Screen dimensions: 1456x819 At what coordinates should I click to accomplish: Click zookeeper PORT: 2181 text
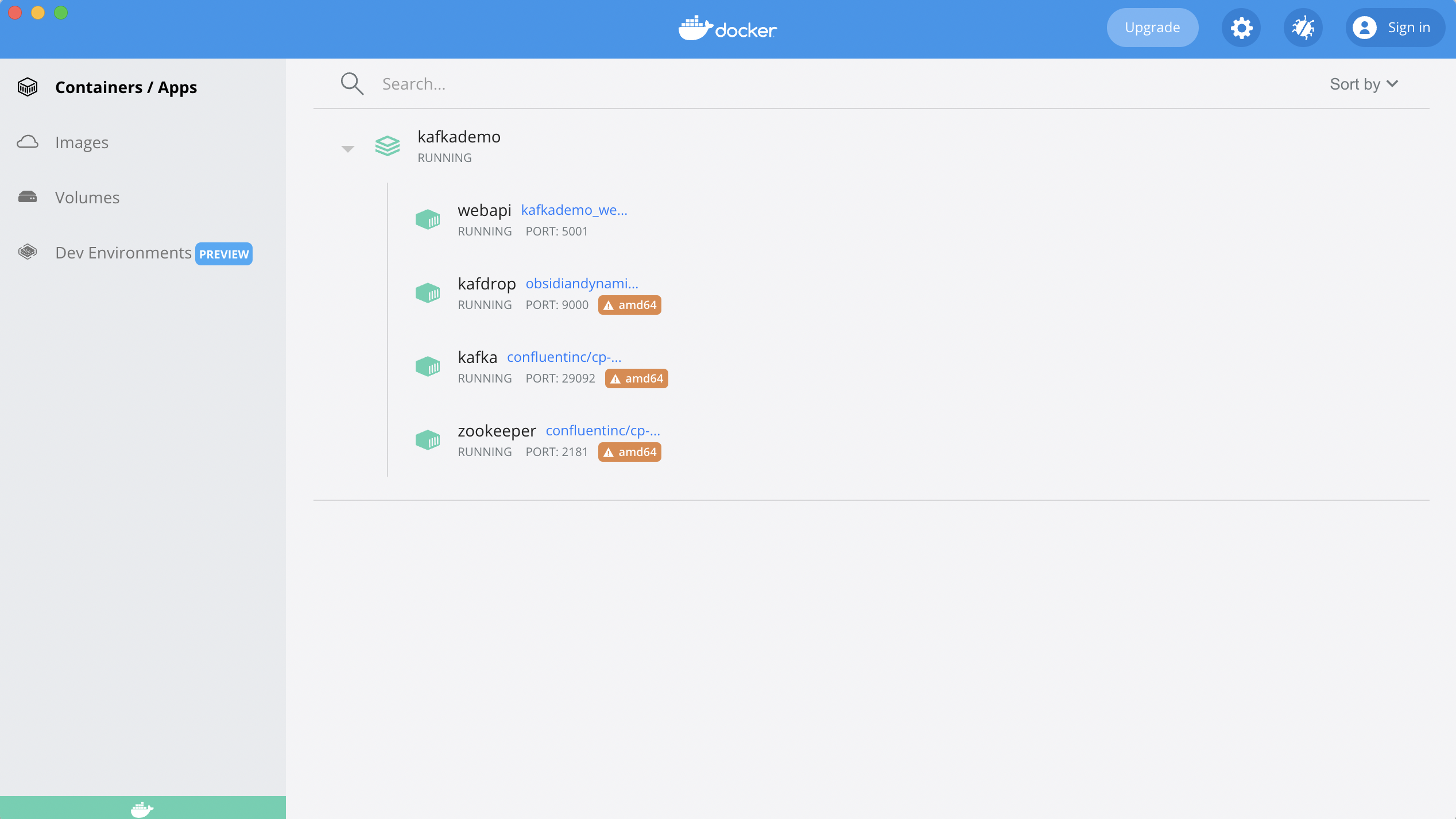tap(557, 452)
